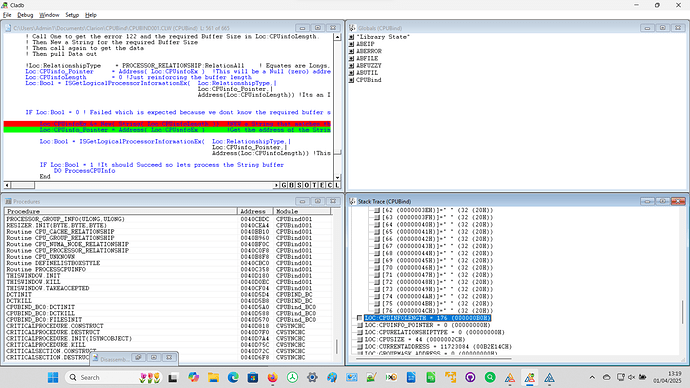The width and height of the screenshot is (690, 388).
Task: Open Firefox from the taskbar
Action: click(x=273, y=377)
